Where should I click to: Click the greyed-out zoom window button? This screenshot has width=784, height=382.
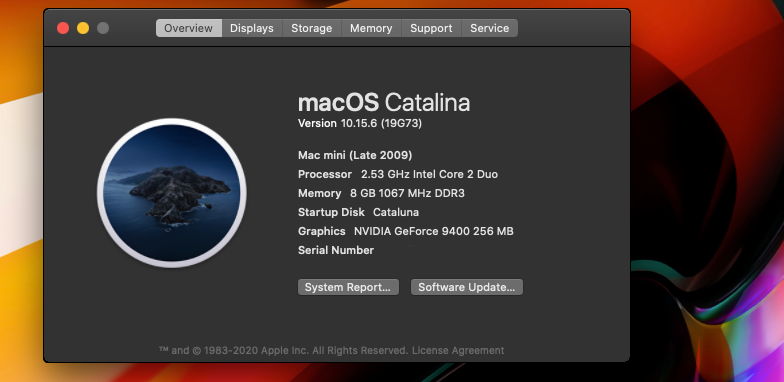pyautogui.click(x=103, y=28)
